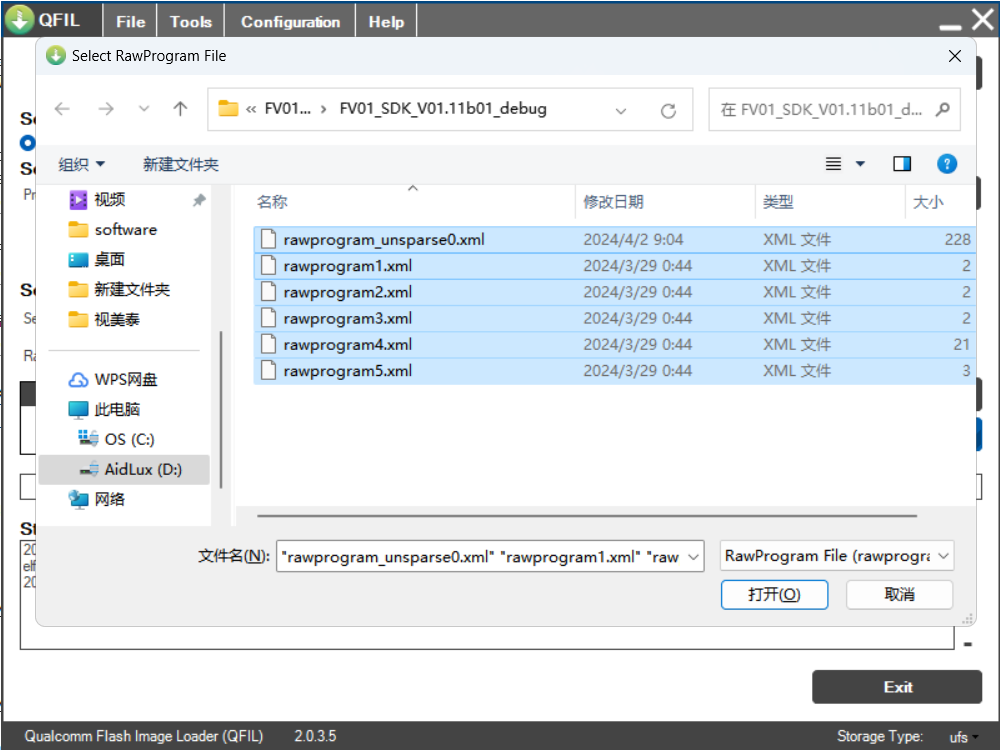Open the RawProgram File type filter
The image size is (1000, 750).
pyautogui.click(x=837, y=556)
